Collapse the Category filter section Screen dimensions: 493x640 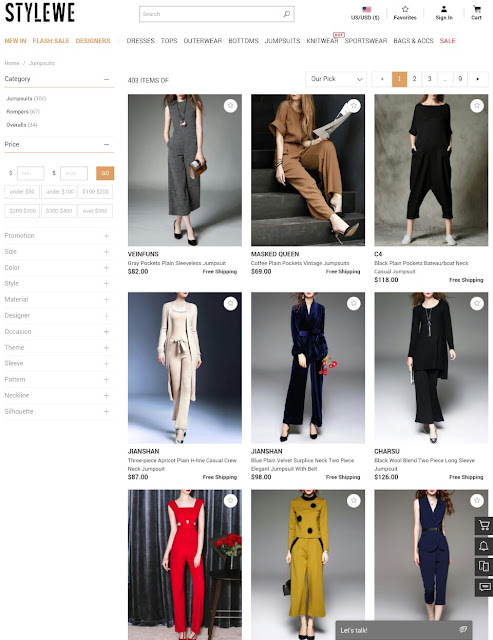tap(107, 79)
